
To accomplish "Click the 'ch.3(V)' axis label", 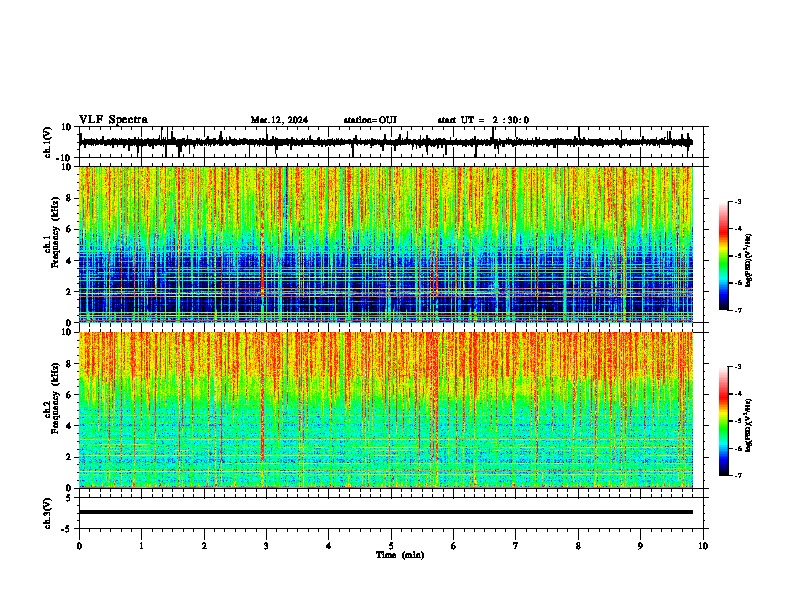I will click(x=48, y=513).
